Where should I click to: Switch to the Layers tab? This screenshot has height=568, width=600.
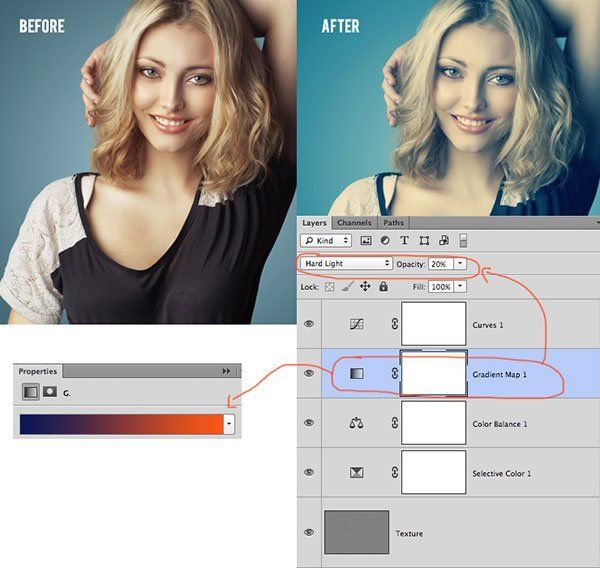(314, 223)
